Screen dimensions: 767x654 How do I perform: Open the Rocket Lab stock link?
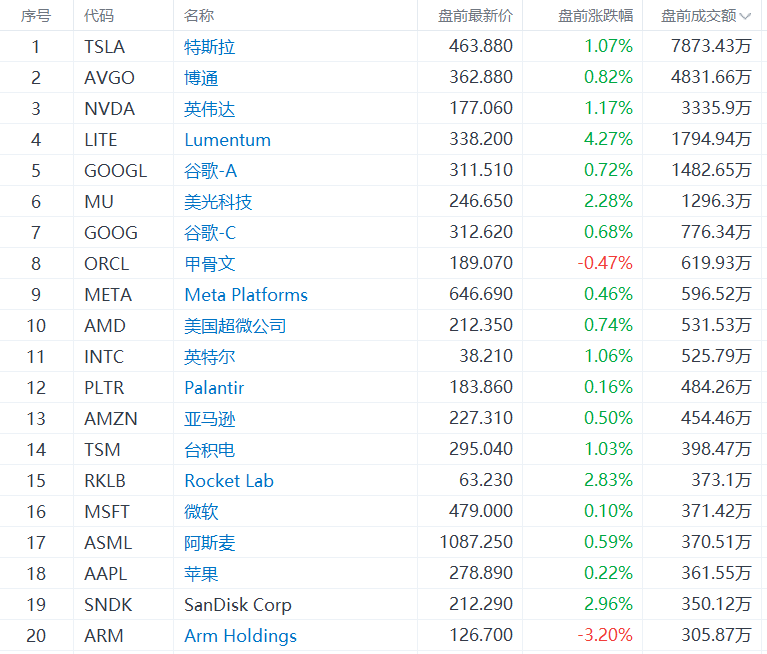229,481
